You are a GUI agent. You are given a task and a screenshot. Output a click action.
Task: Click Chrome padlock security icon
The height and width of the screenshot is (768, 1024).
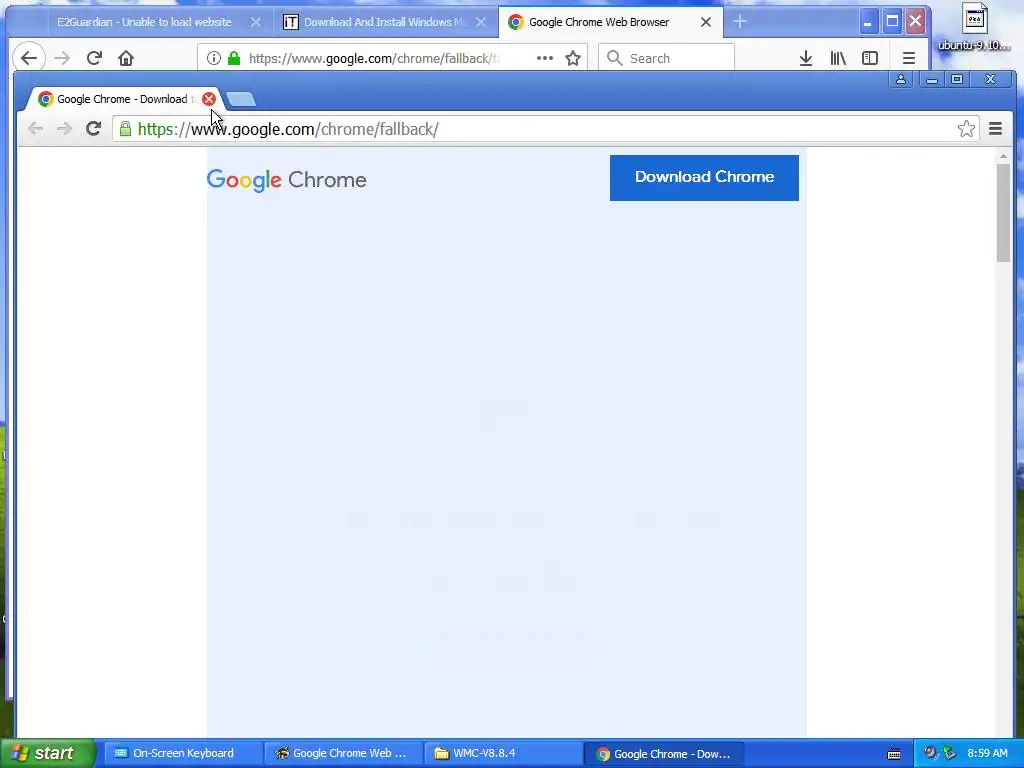(x=125, y=129)
